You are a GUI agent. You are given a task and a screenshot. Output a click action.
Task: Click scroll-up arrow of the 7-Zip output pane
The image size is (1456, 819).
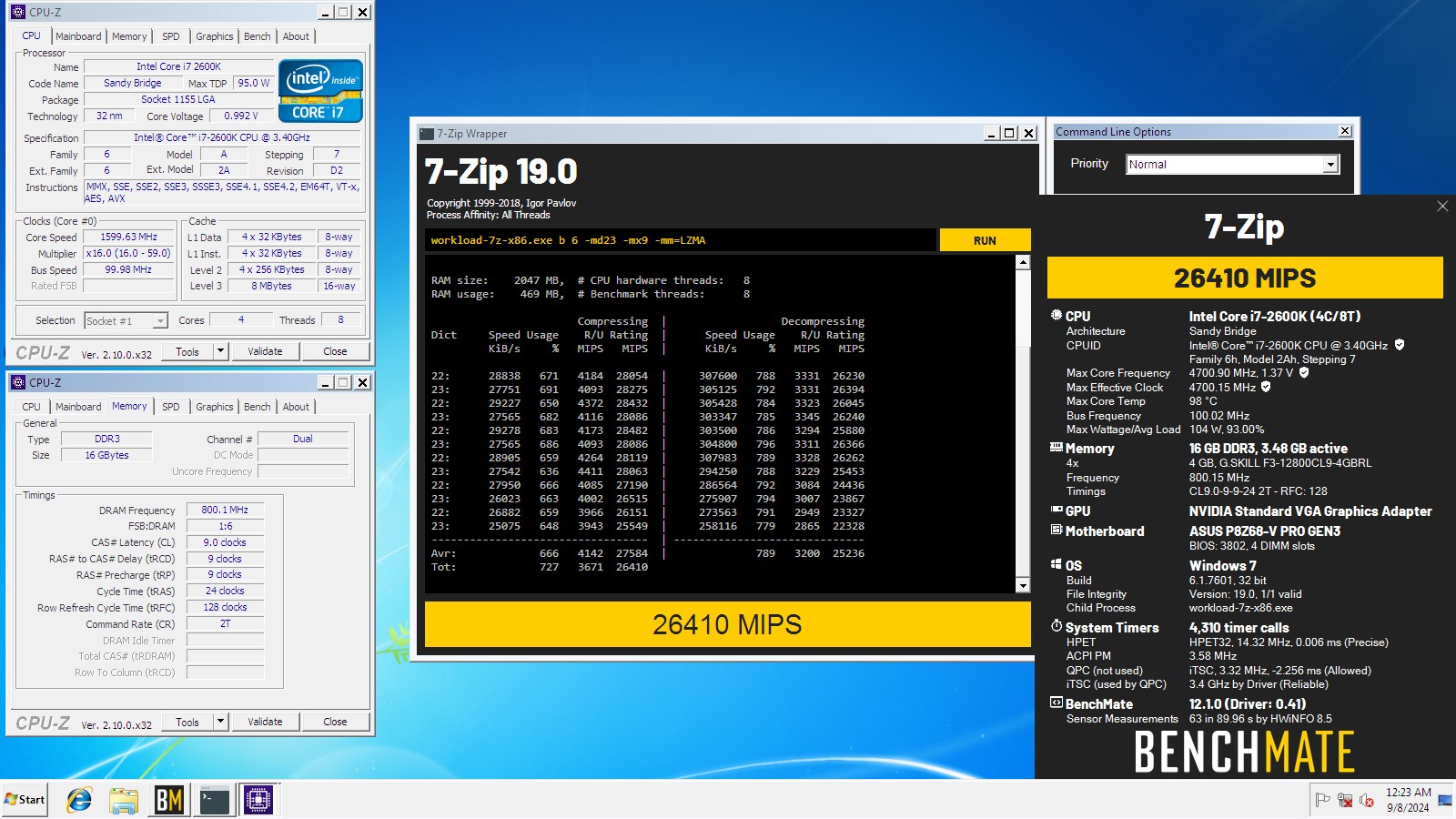click(1023, 262)
